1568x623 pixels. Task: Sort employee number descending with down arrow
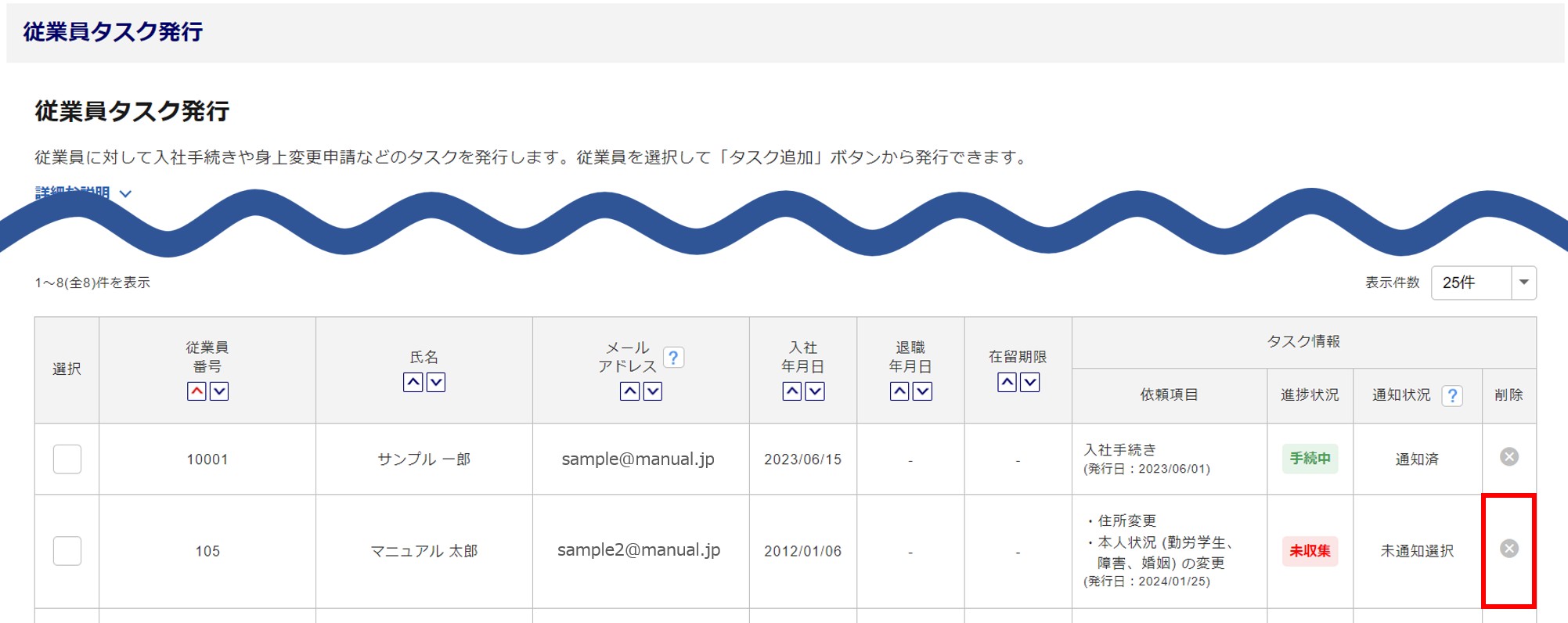(x=219, y=391)
